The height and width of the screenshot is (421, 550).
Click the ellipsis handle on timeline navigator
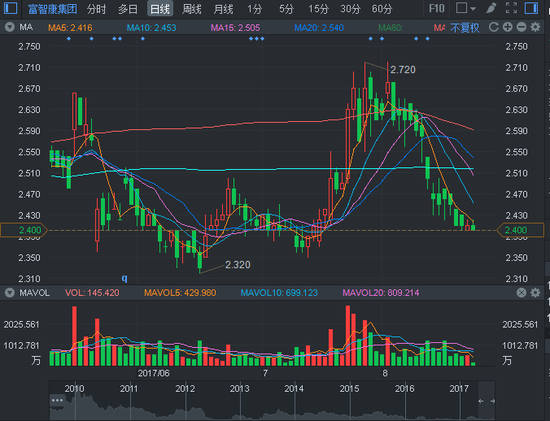click(x=57, y=400)
